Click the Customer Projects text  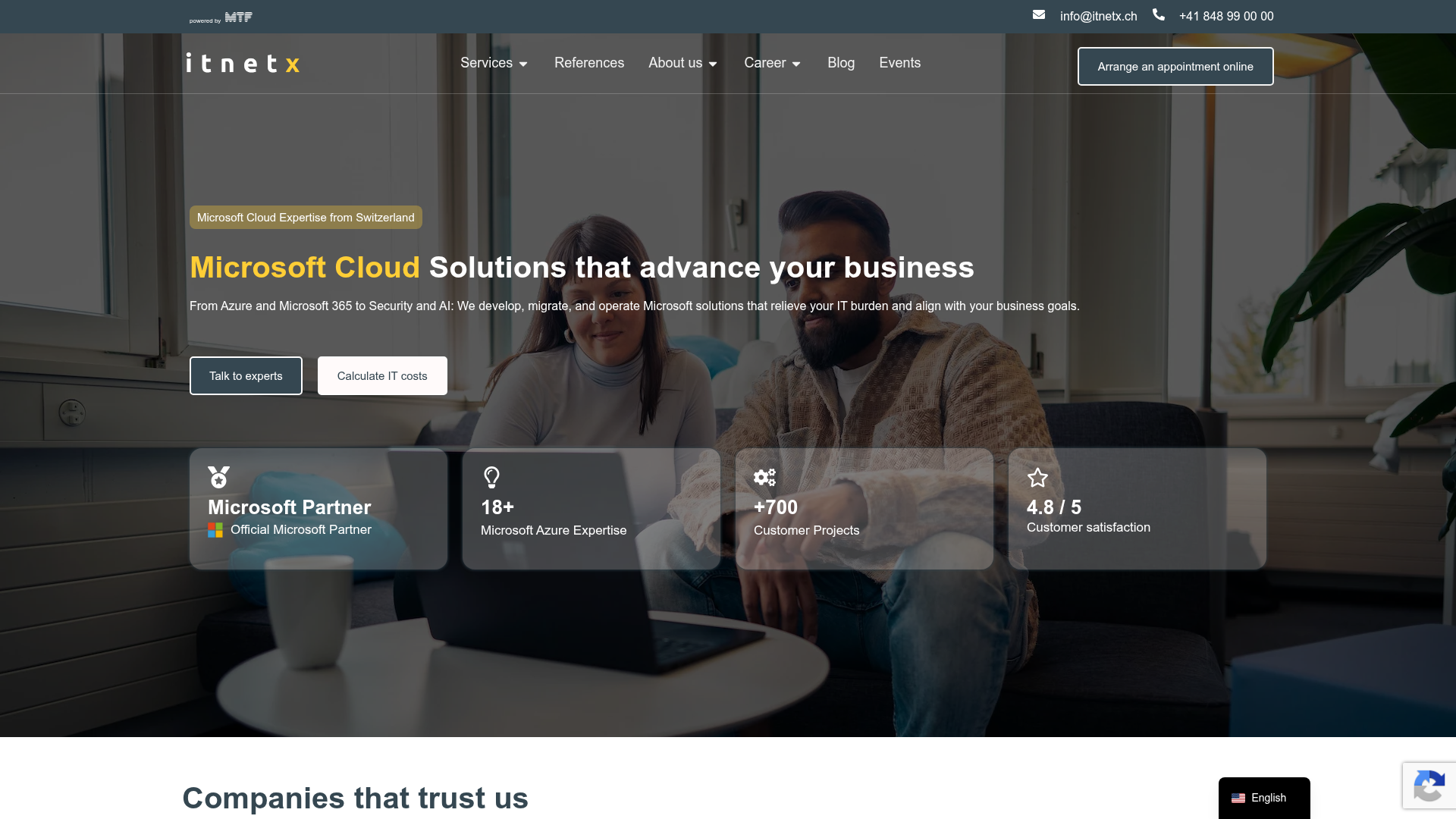(807, 530)
